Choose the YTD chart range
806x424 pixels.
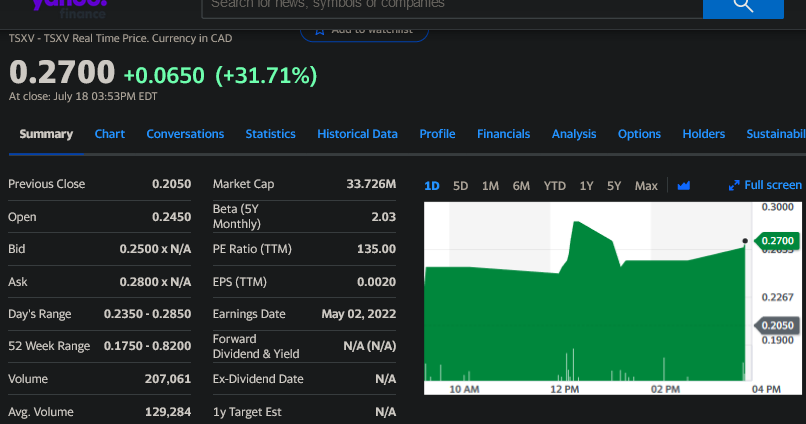point(554,186)
